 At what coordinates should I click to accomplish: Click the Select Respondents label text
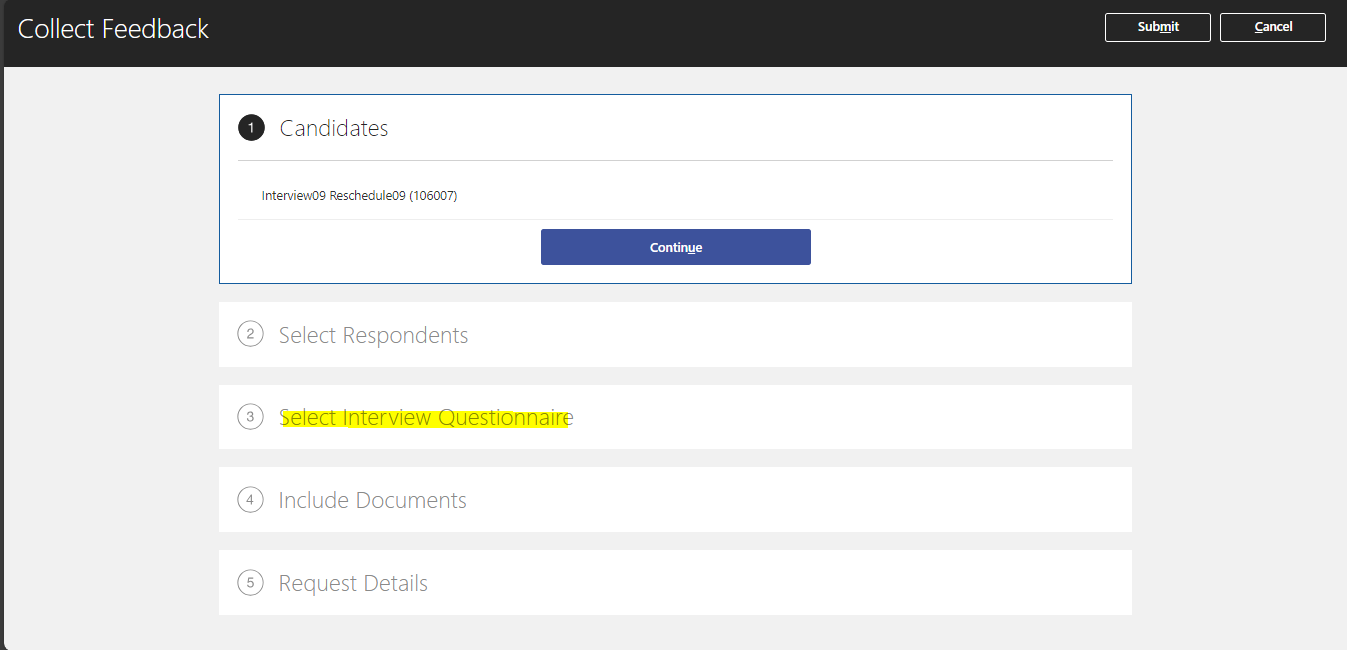(373, 335)
